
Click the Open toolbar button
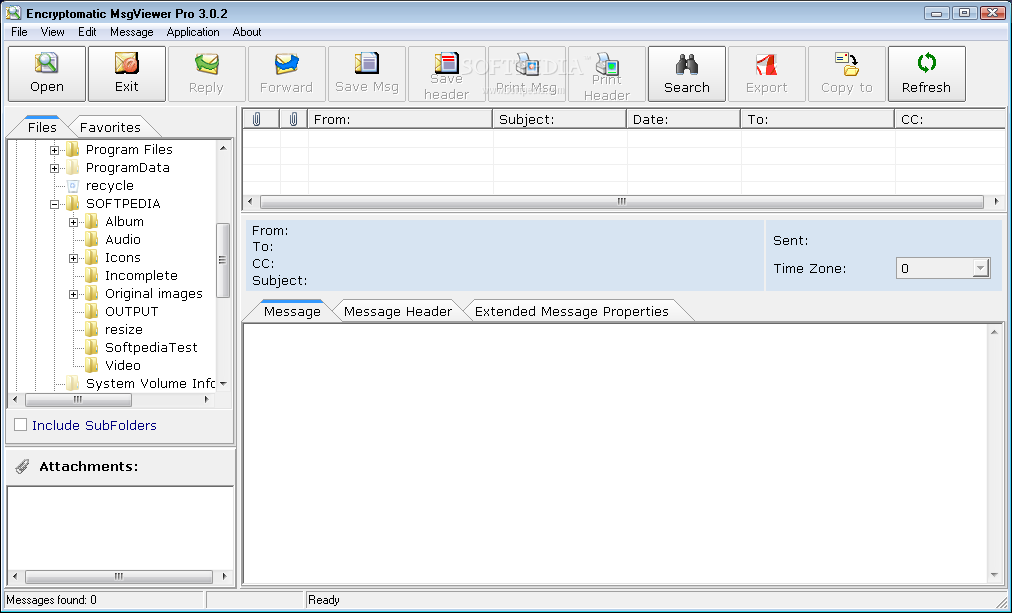click(46, 74)
